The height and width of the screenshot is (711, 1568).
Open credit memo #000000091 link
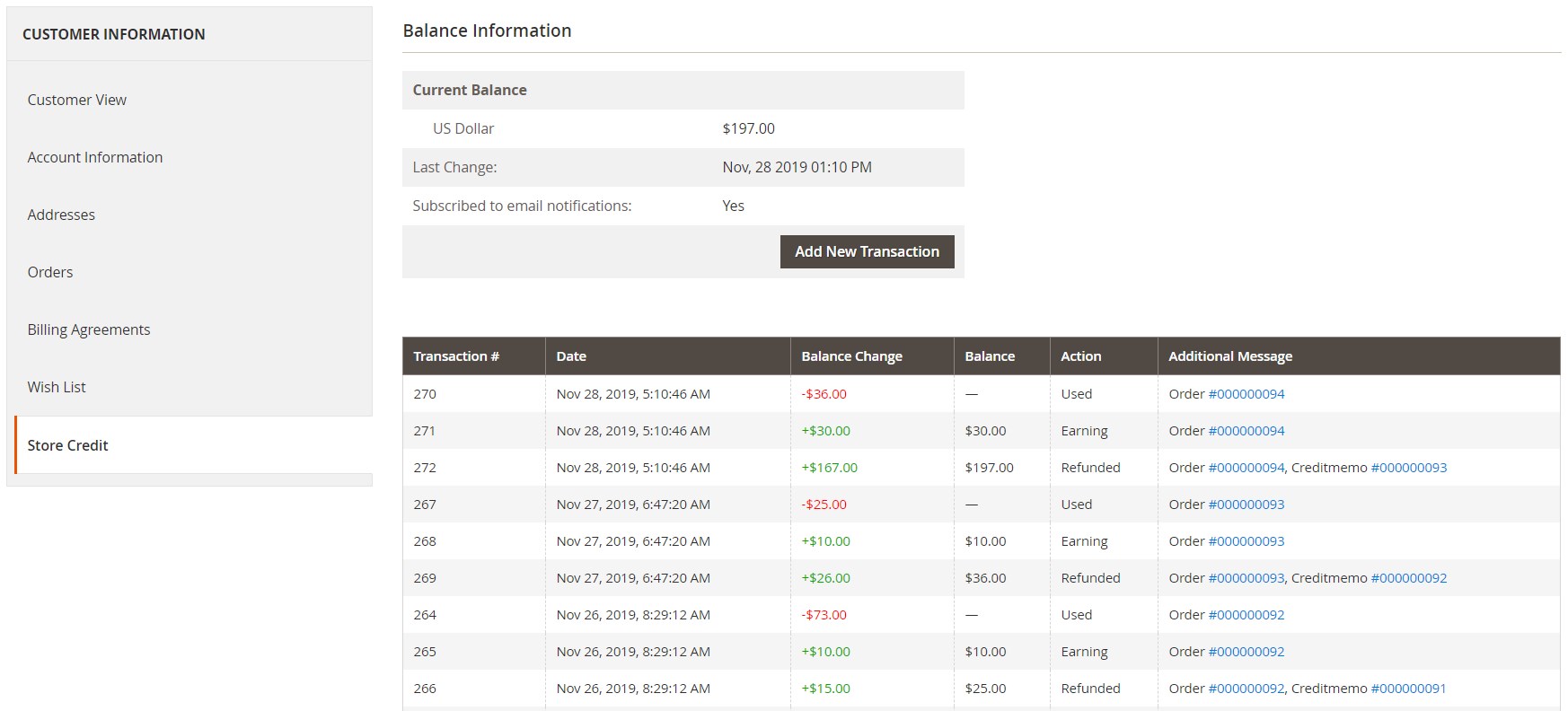(1409, 689)
